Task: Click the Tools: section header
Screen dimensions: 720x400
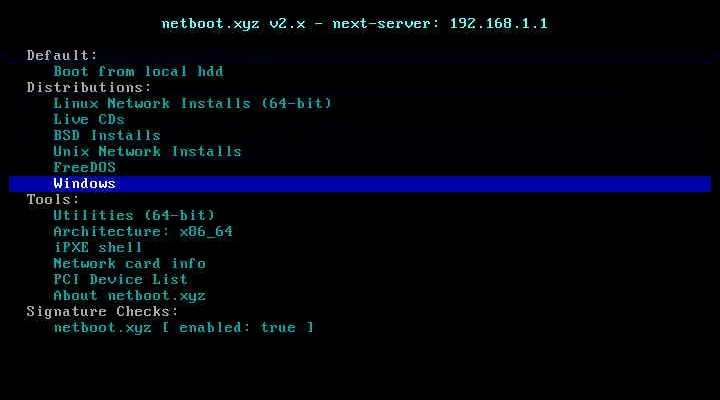Action: 53,200
